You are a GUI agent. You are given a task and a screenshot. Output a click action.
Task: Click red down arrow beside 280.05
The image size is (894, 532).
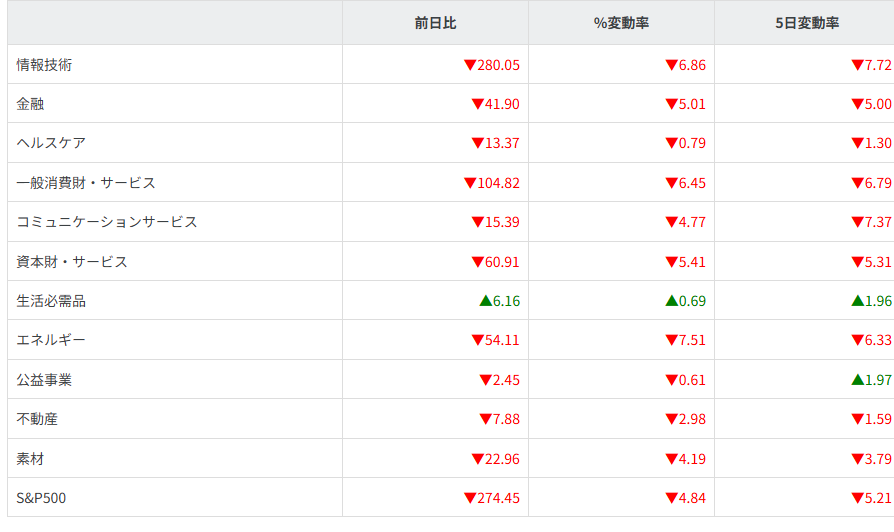(469, 65)
